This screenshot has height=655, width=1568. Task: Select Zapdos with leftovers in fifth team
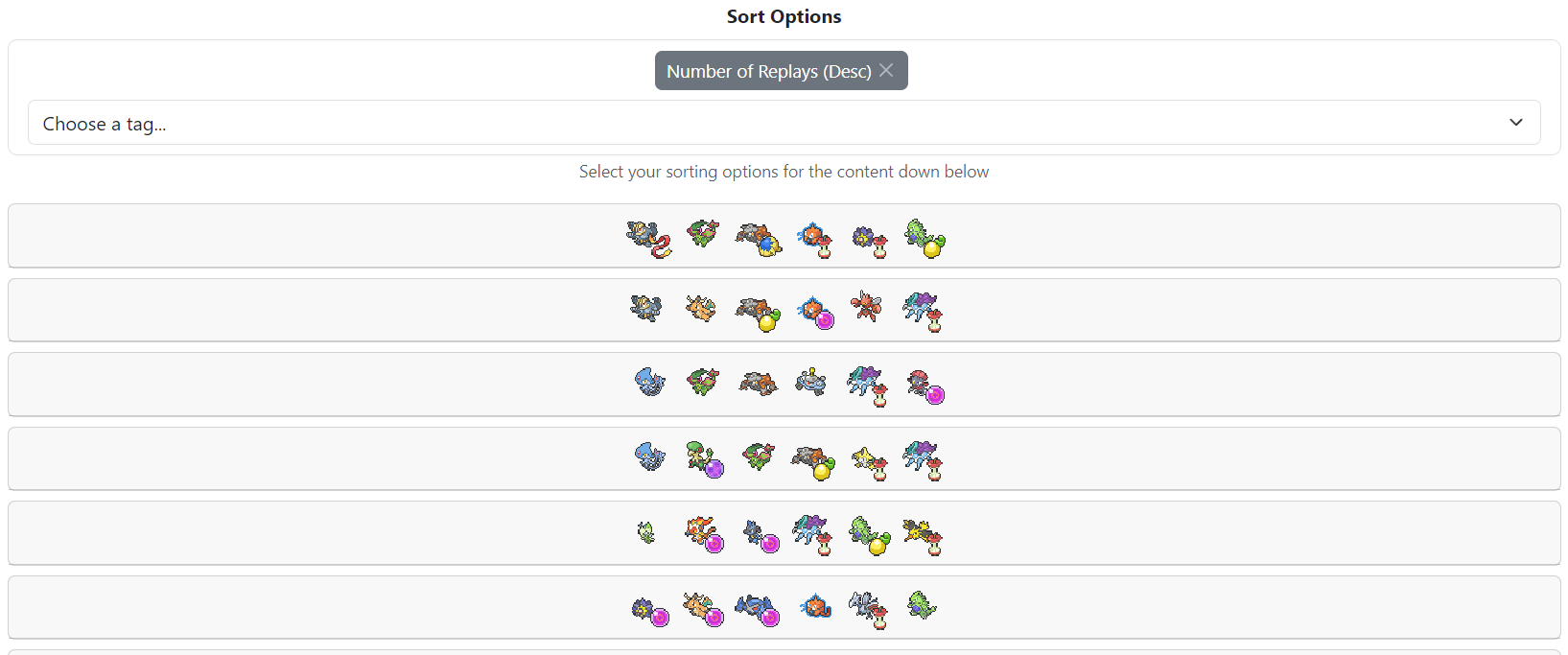coord(923,537)
